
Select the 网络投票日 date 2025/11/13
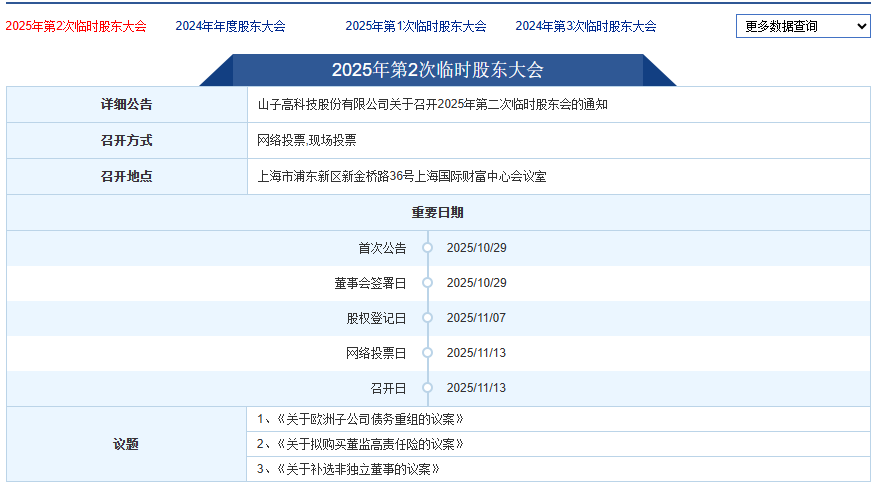(x=477, y=353)
